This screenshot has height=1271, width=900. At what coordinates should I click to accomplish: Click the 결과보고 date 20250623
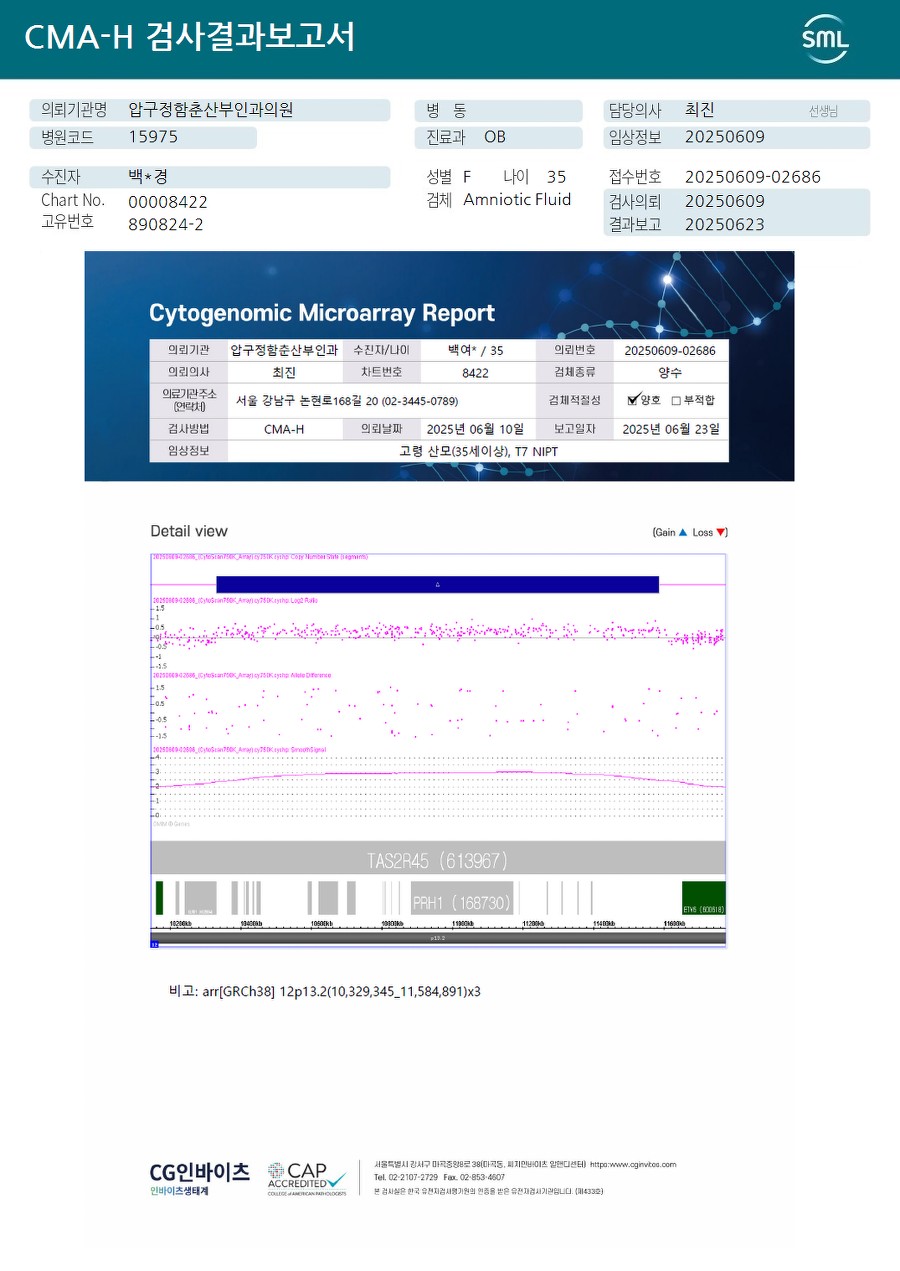[725, 225]
